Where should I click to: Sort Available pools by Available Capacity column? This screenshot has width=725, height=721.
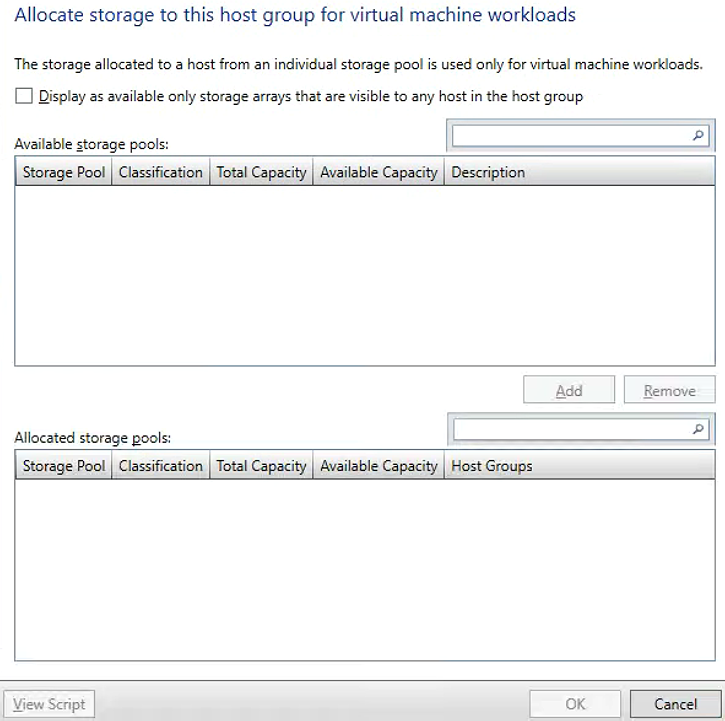(x=379, y=172)
